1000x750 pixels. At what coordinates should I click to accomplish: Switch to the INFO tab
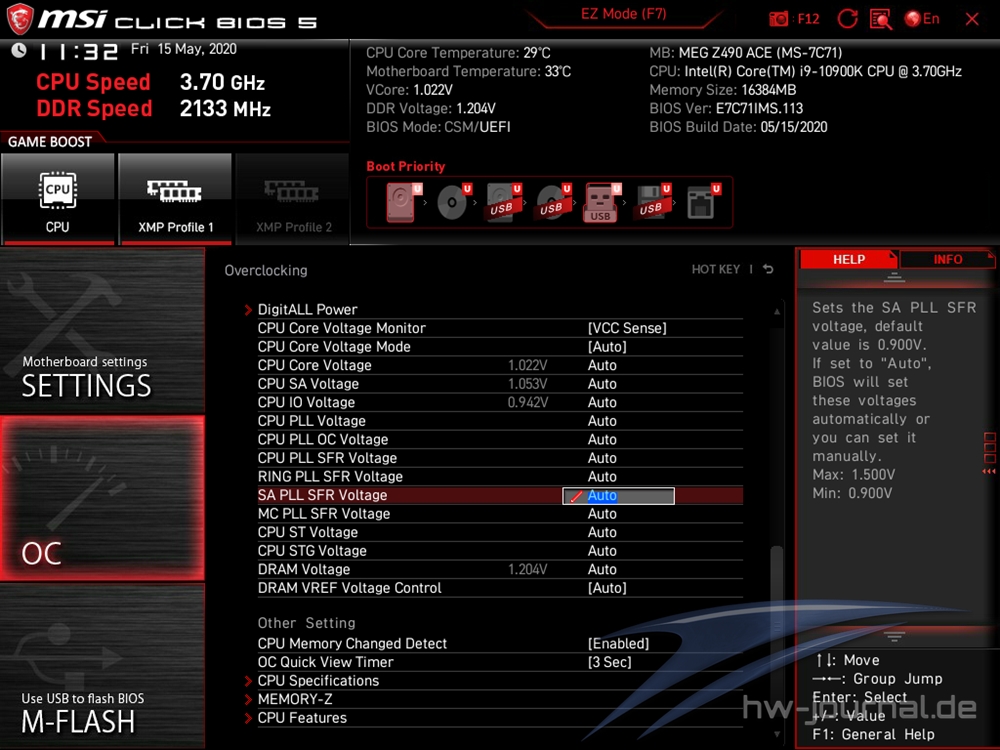click(947, 260)
